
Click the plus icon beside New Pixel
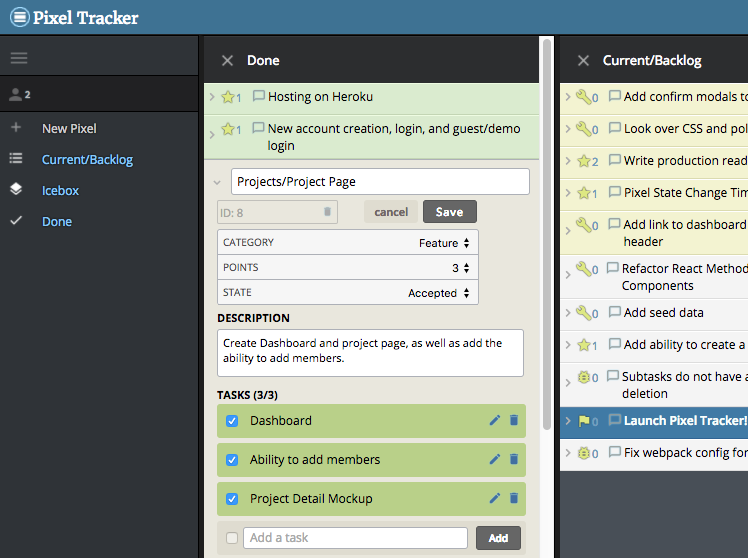16,127
